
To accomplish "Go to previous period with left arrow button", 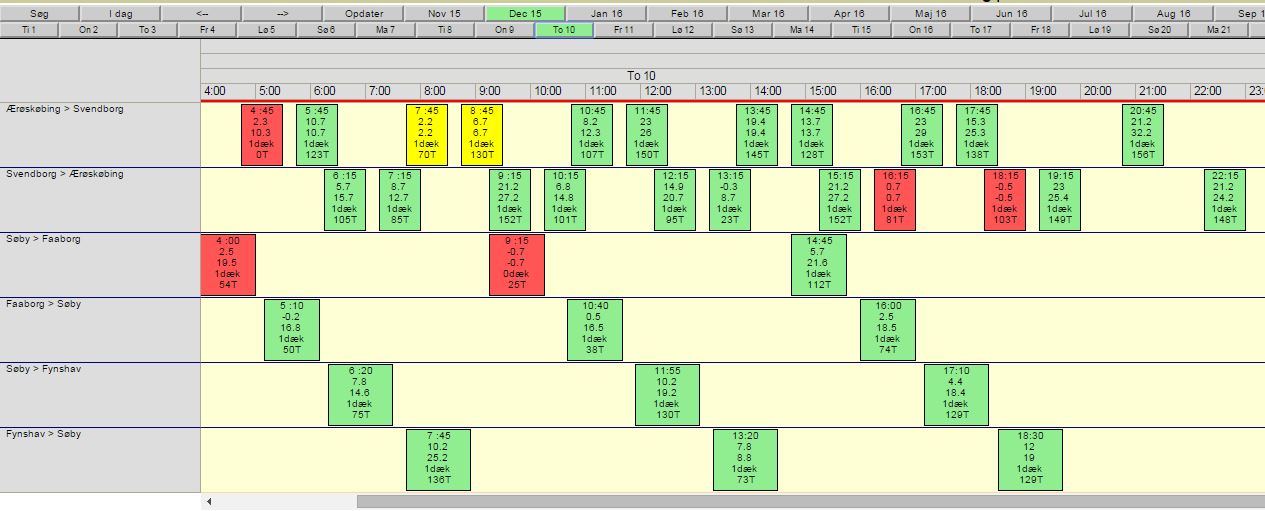I will pyautogui.click(x=202, y=13).
